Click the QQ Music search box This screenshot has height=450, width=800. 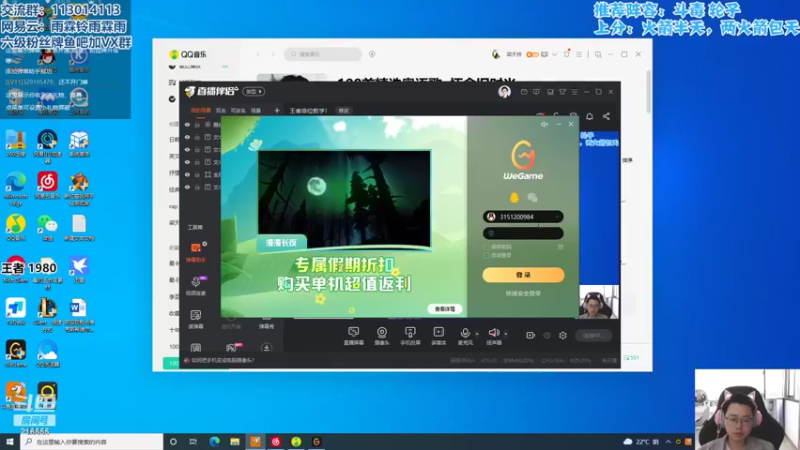[x=322, y=54]
